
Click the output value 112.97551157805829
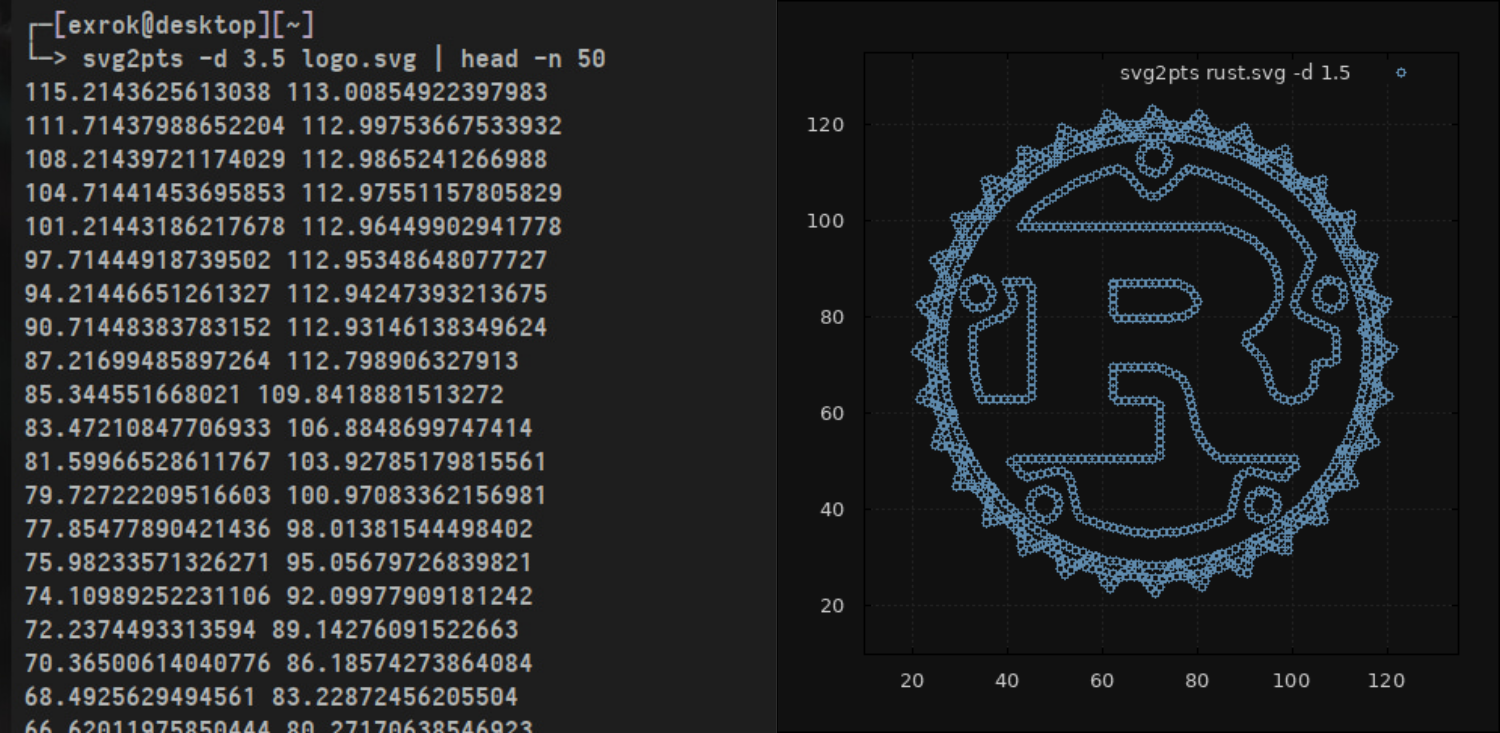432,193
